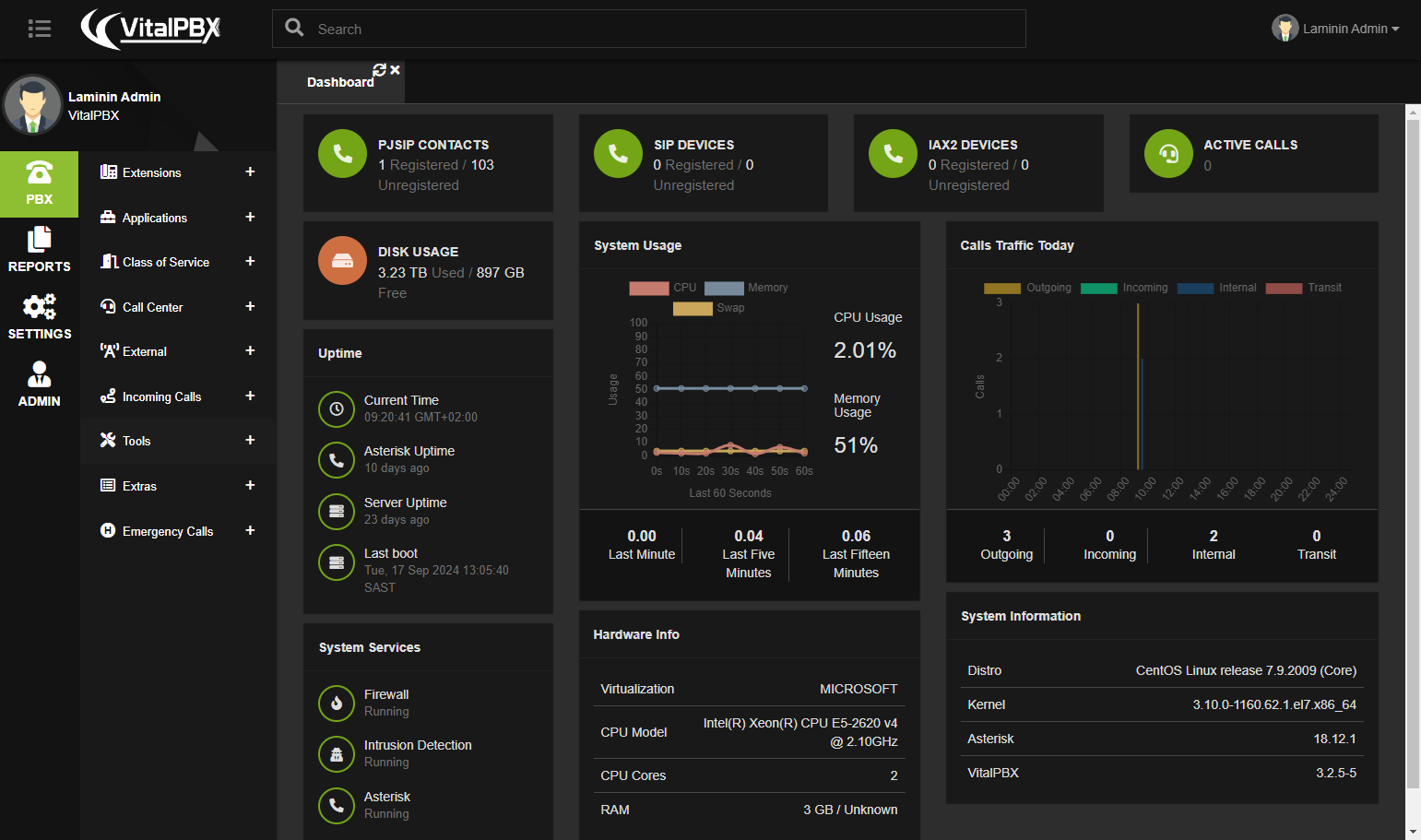The image size is (1421, 840).
Task: Switch to the Dashboard tab
Action: coord(340,82)
